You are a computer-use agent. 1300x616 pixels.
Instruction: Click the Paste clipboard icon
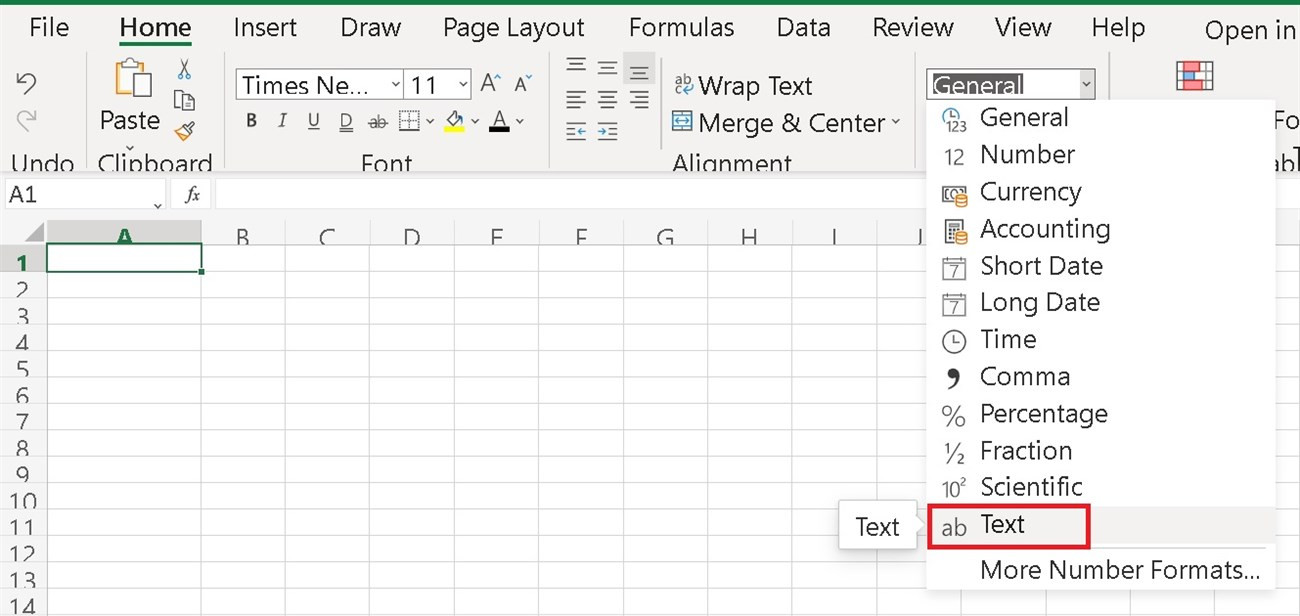tap(130, 80)
